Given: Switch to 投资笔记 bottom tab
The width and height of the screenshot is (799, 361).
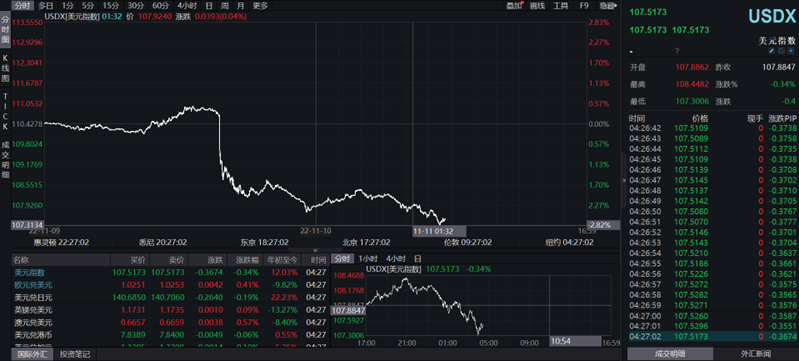Looking at the screenshot, I should click(x=74, y=354).
